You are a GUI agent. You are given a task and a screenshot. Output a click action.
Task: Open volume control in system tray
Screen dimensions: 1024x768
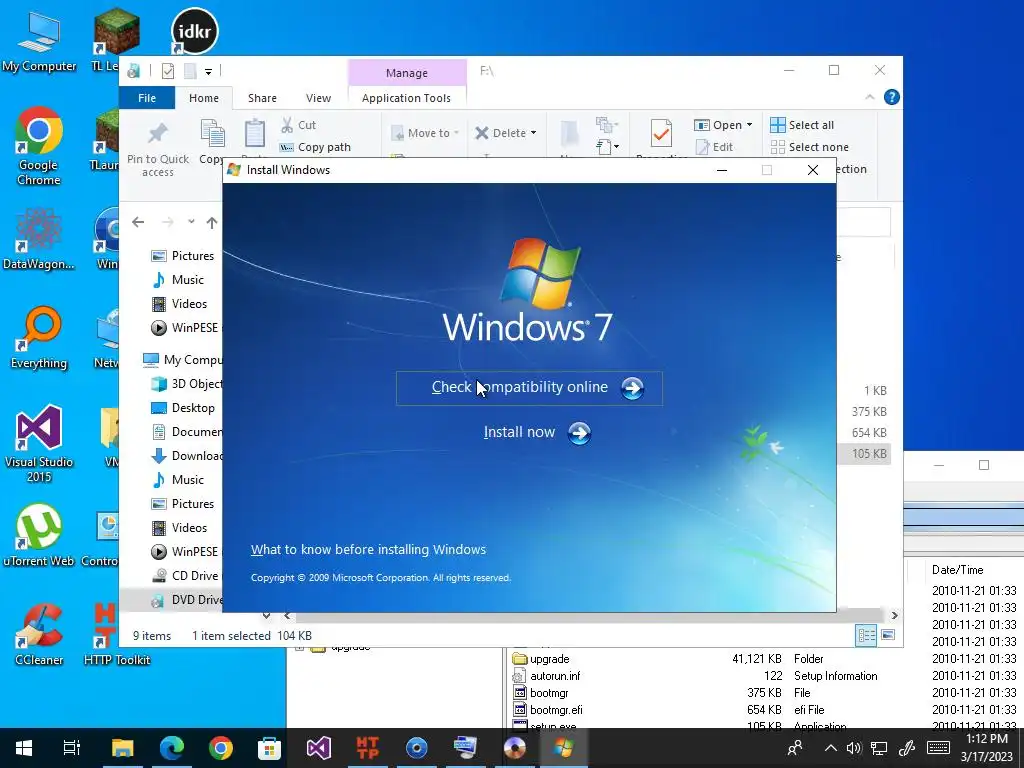(x=854, y=748)
